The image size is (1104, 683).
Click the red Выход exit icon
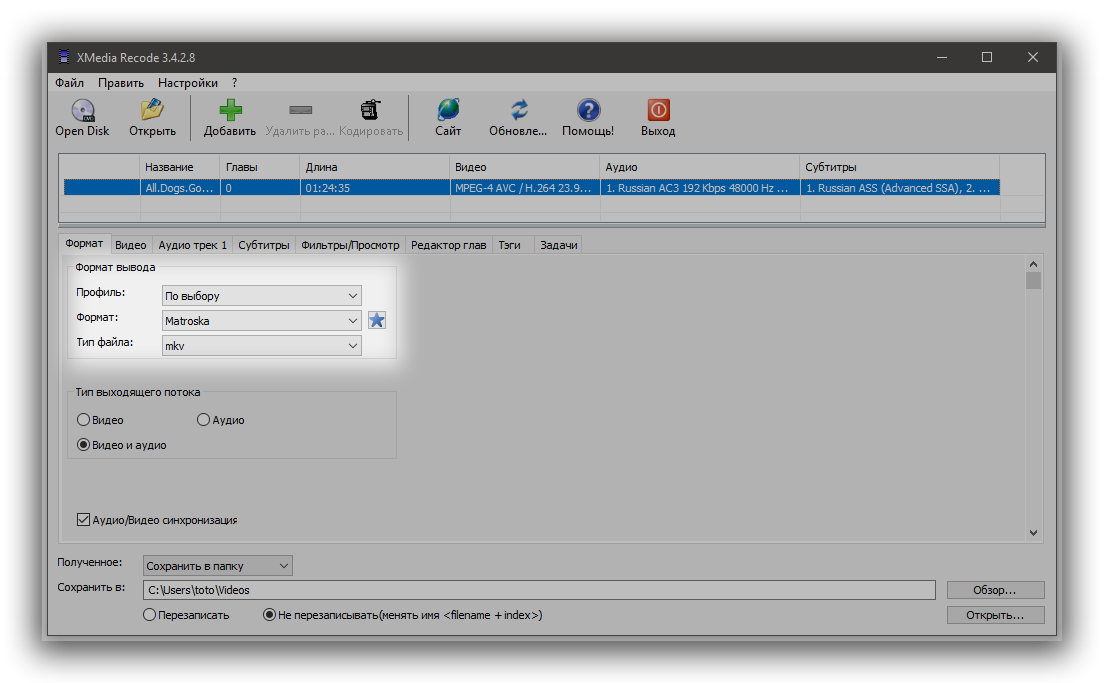pyautogui.click(x=658, y=110)
